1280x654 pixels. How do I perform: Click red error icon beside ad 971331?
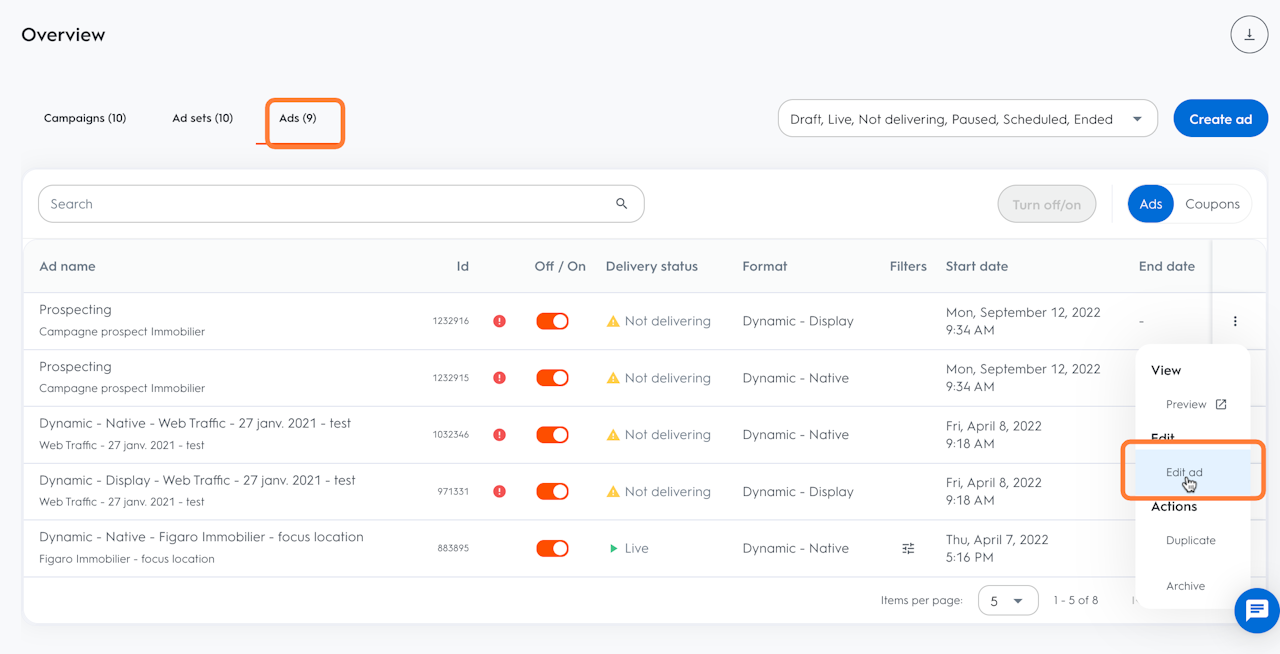[x=499, y=492]
